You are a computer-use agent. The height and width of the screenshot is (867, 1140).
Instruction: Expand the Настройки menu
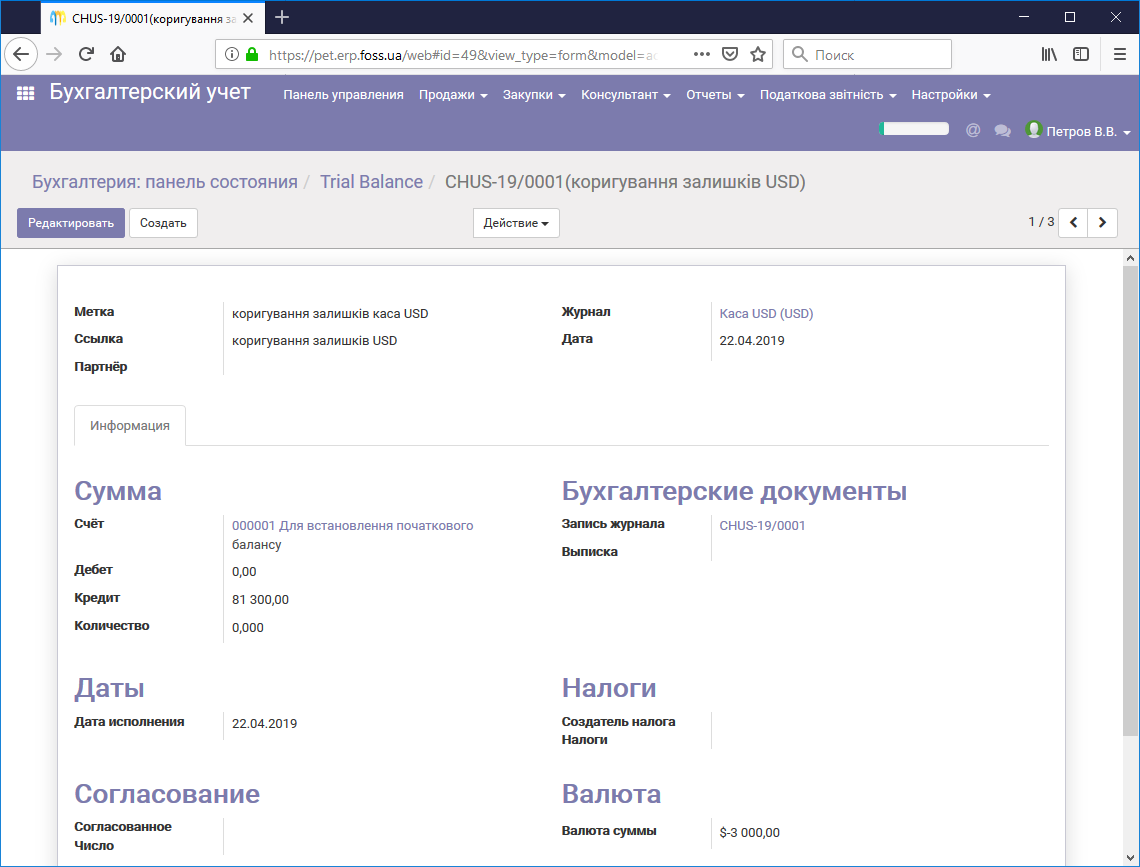(x=950, y=95)
